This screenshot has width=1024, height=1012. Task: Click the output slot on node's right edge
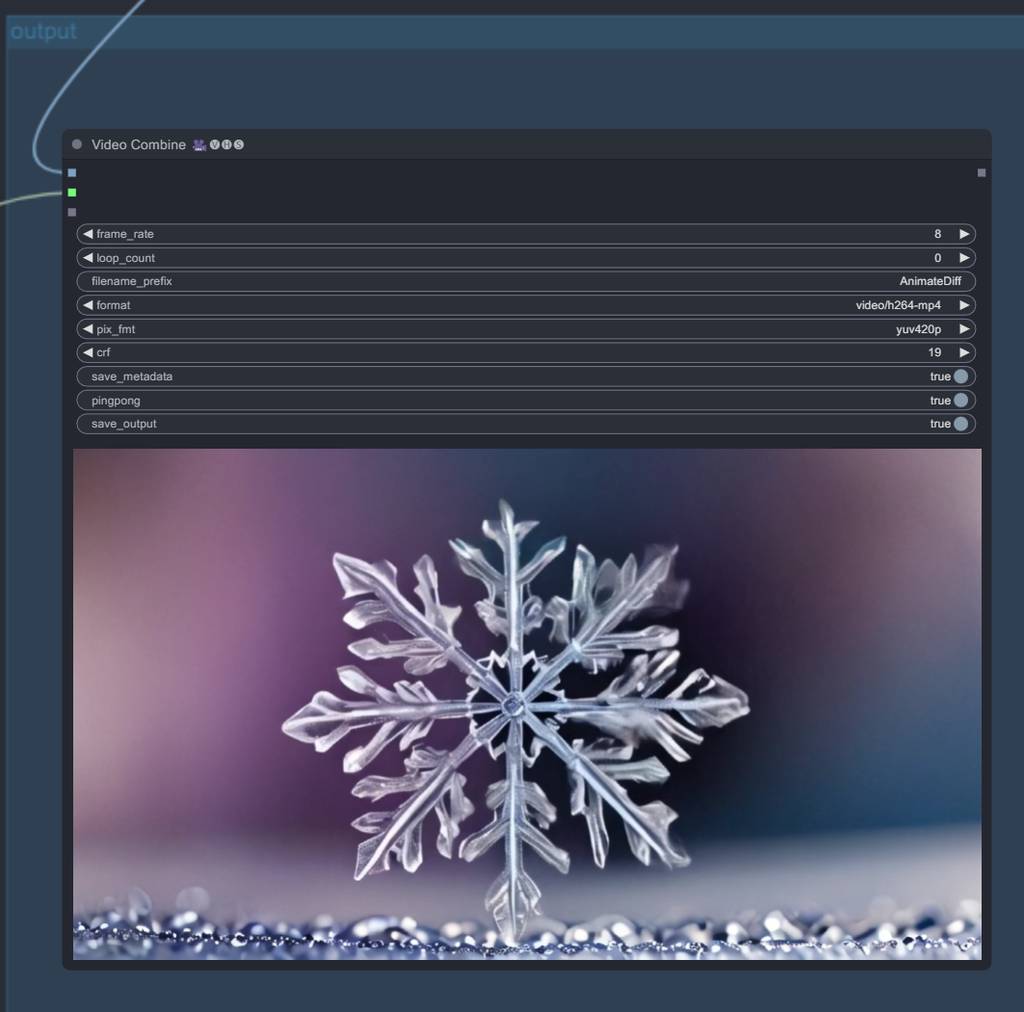click(x=981, y=173)
